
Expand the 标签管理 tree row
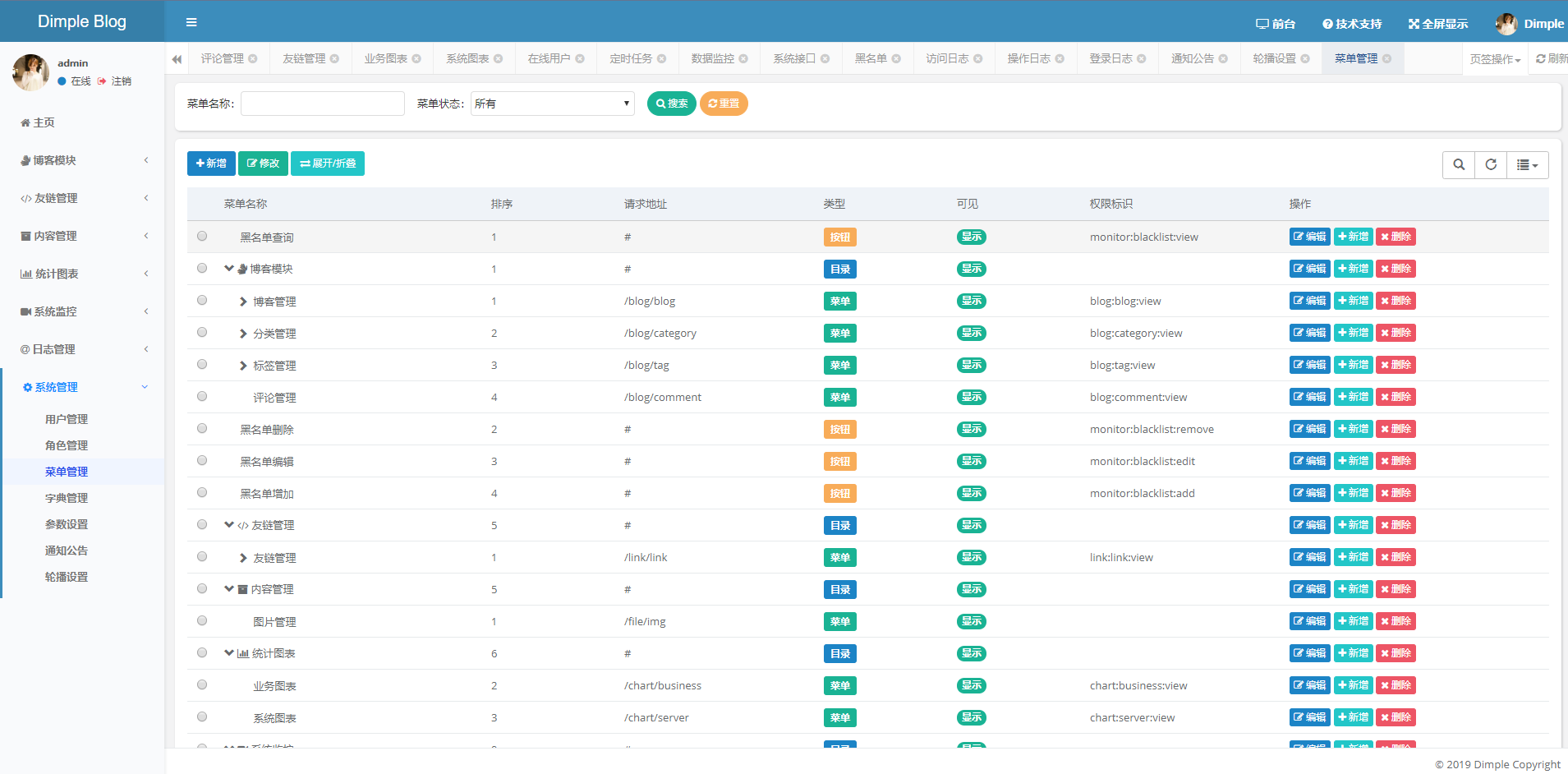(x=243, y=366)
